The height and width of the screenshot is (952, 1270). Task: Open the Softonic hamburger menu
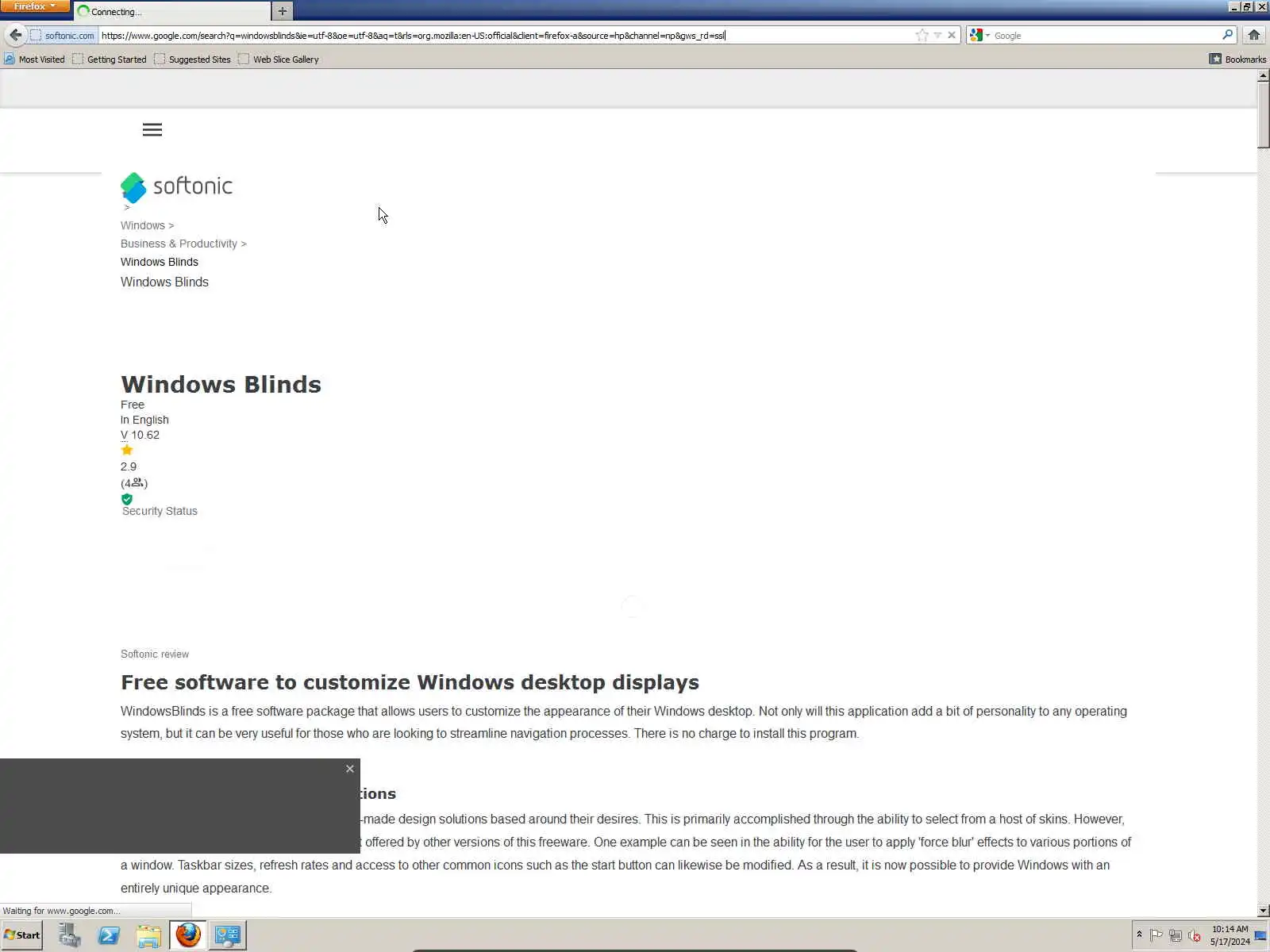pos(152,130)
